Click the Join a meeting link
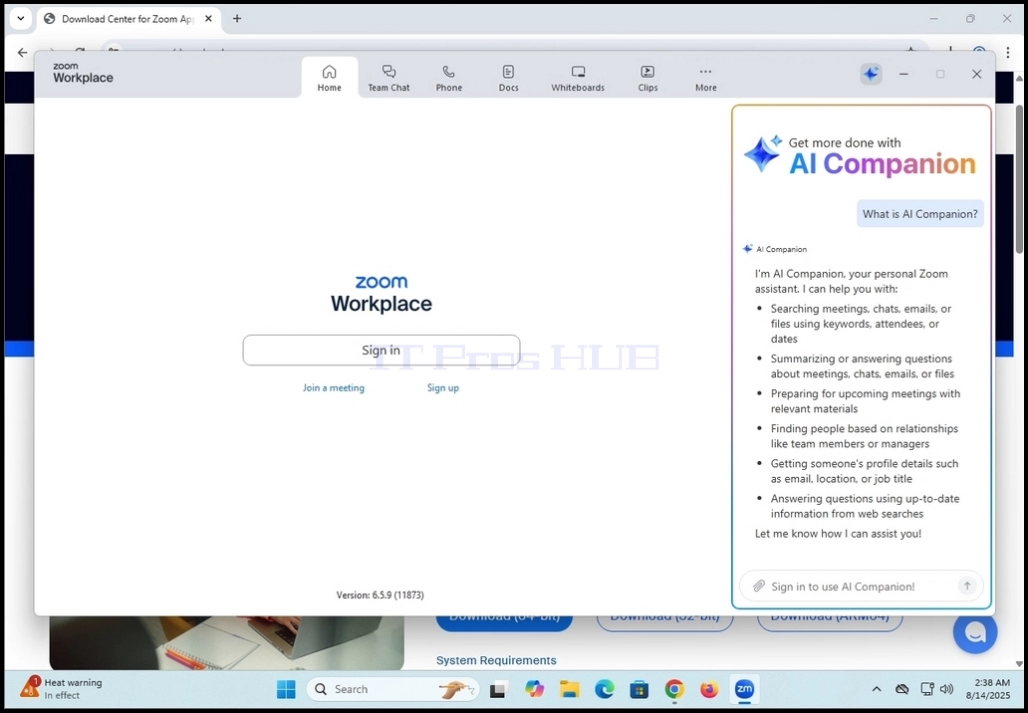The height and width of the screenshot is (713, 1028). (333, 388)
